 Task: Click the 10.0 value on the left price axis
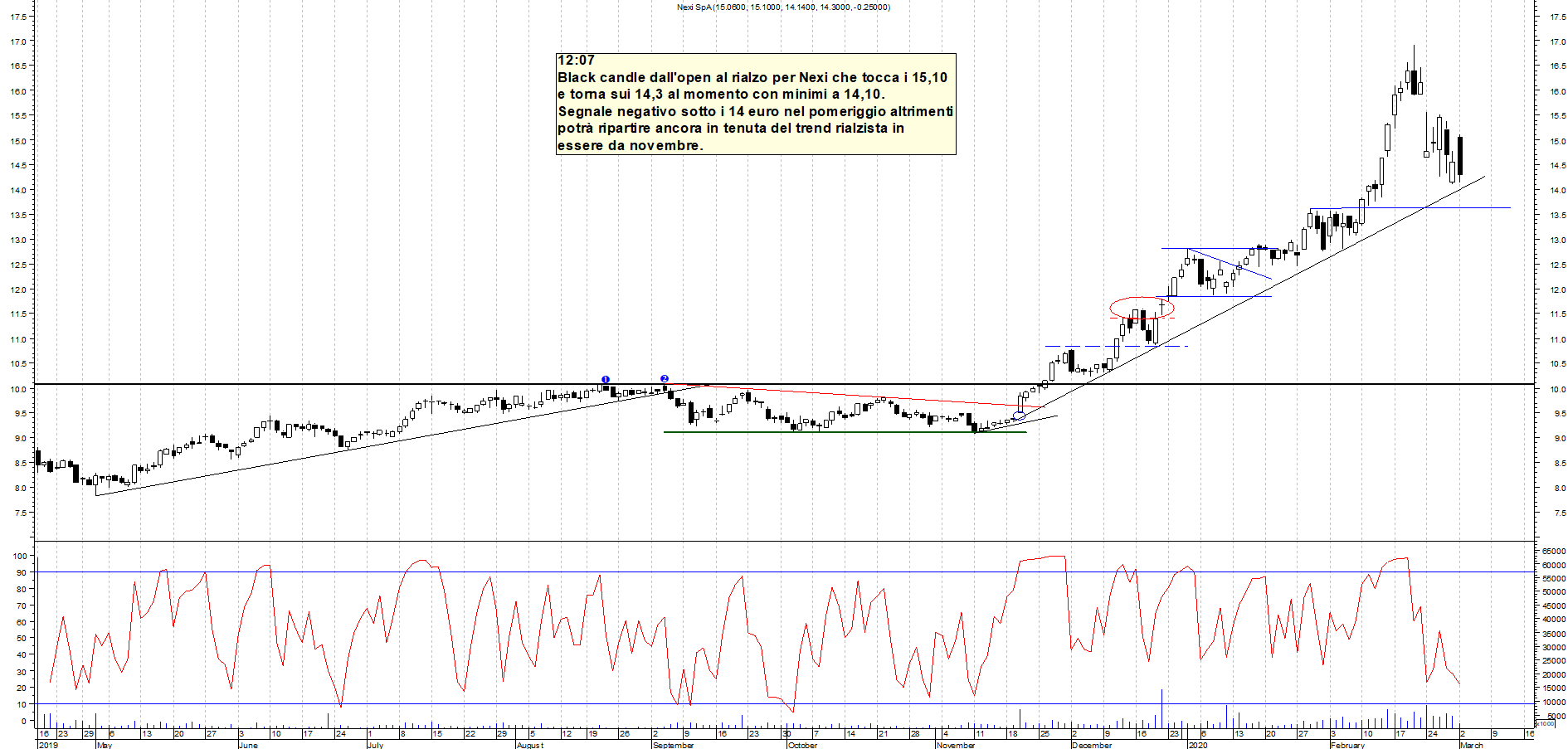coord(19,389)
